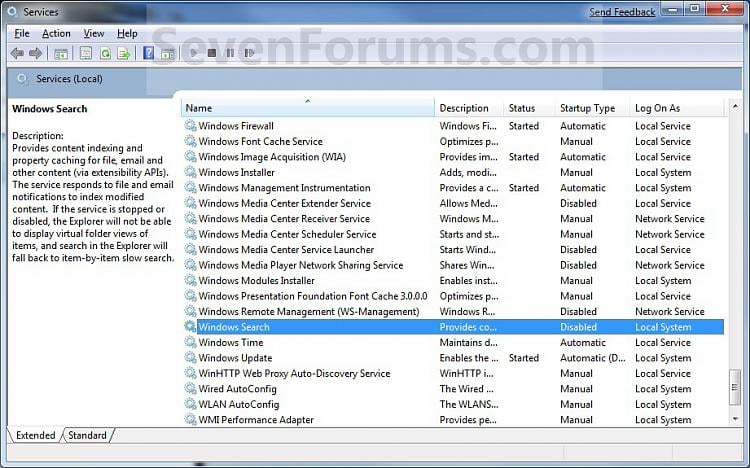
Task: Switch to the Extended tab
Action: (x=35, y=435)
